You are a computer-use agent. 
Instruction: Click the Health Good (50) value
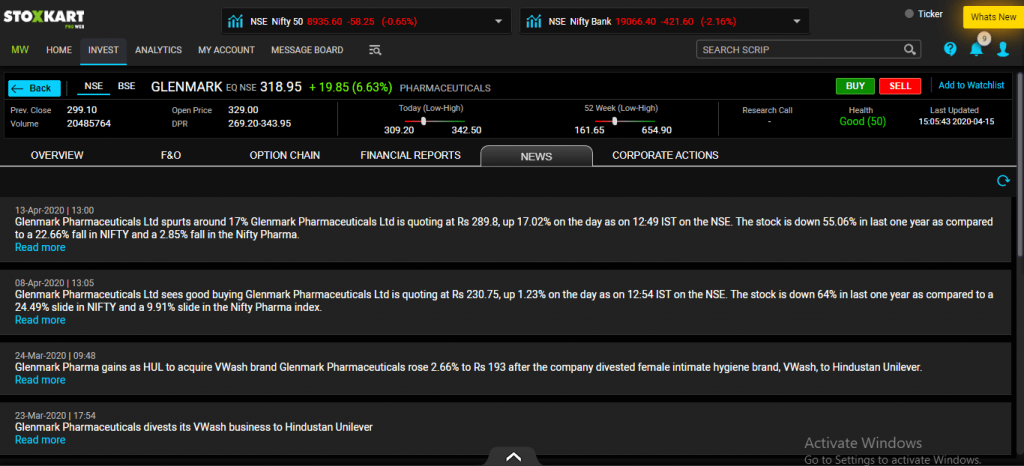862,121
